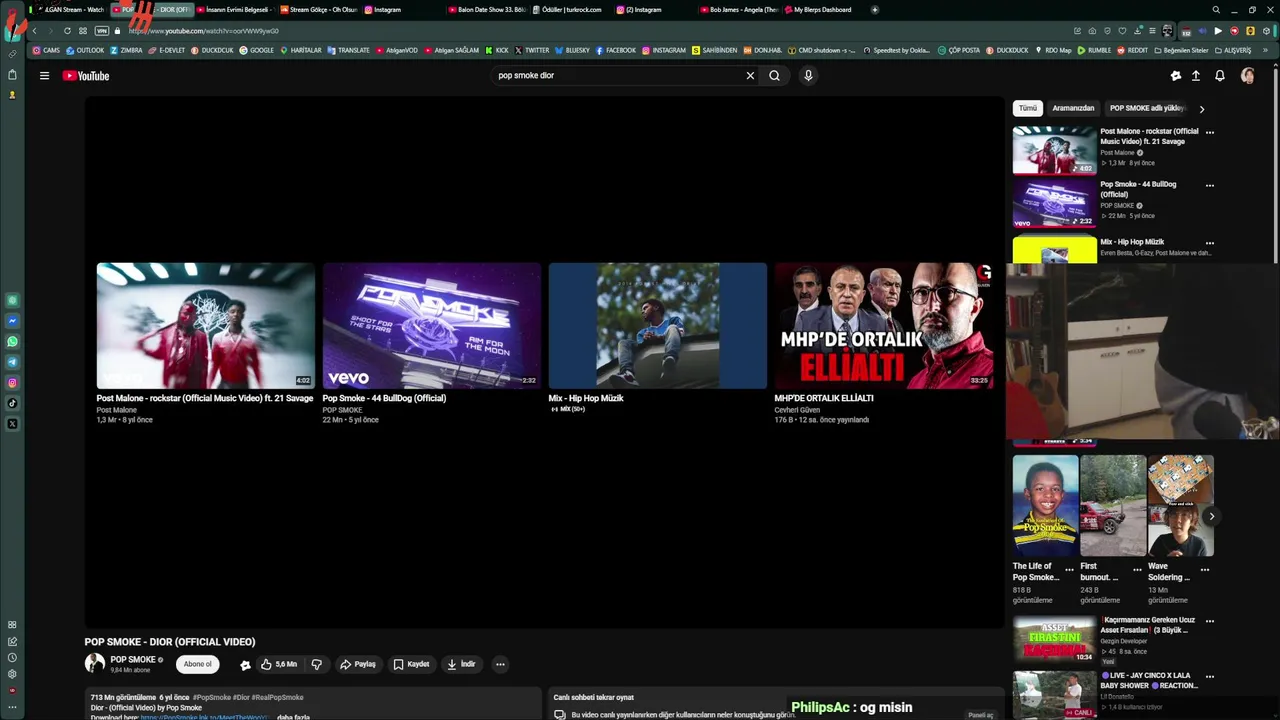Open REDDIT bookmark
This screenshot has height=720, width=1280.
point(1132,50)
